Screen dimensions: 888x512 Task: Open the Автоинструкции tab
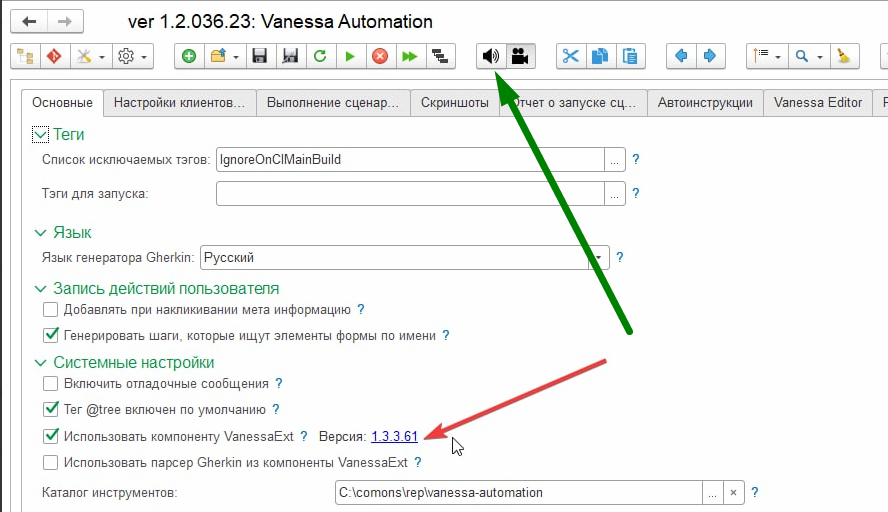pyautogui.click(x=705, y=103)
